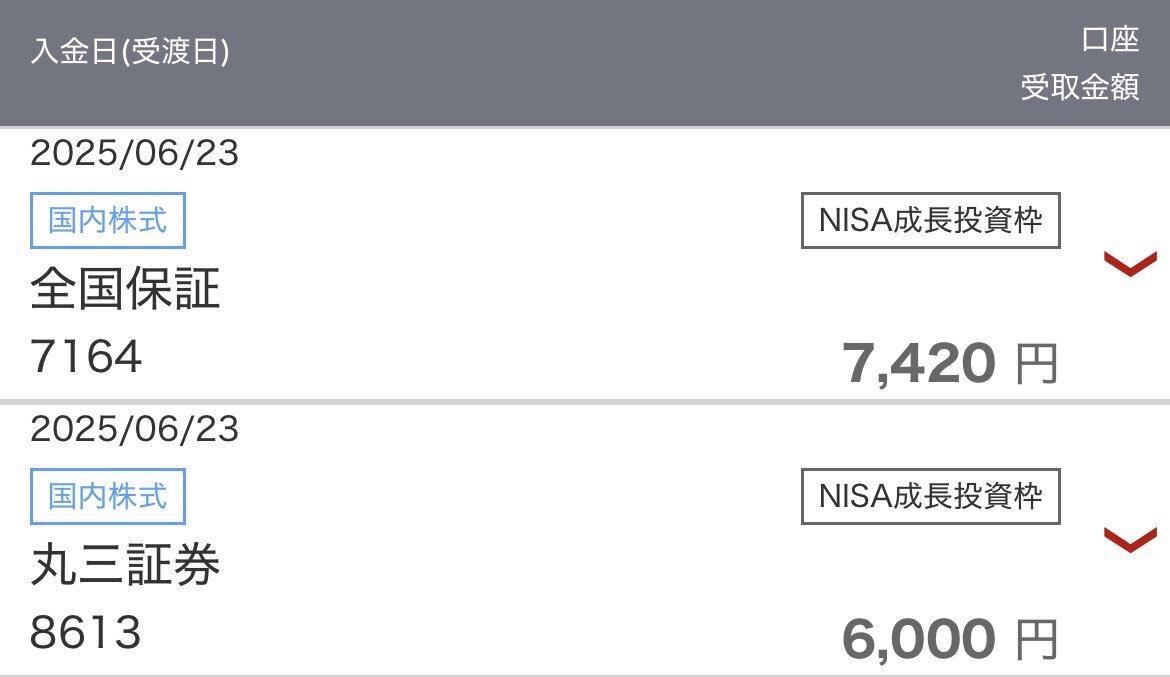Click the 6,000 received amount figure
The height and width of the screenshot is (677, 1170).
(919, 639)
